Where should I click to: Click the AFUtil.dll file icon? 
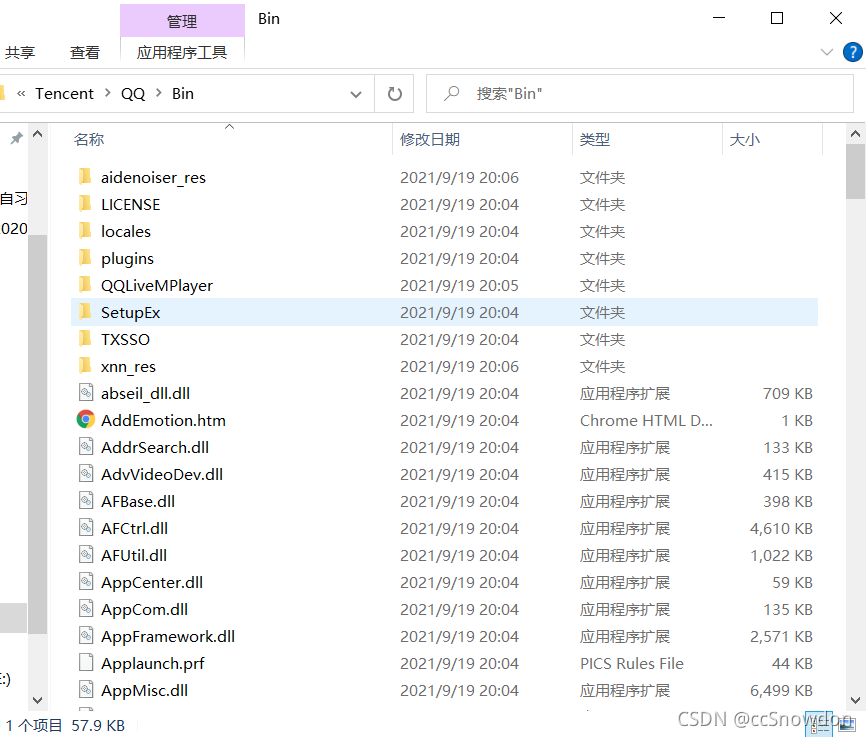click(x=86, y=555)
